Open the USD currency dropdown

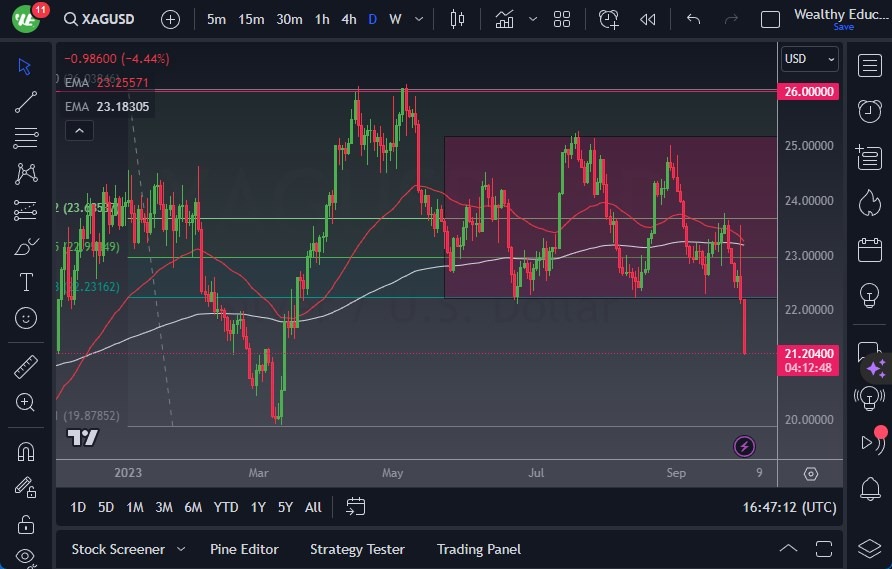click(809, 59)
